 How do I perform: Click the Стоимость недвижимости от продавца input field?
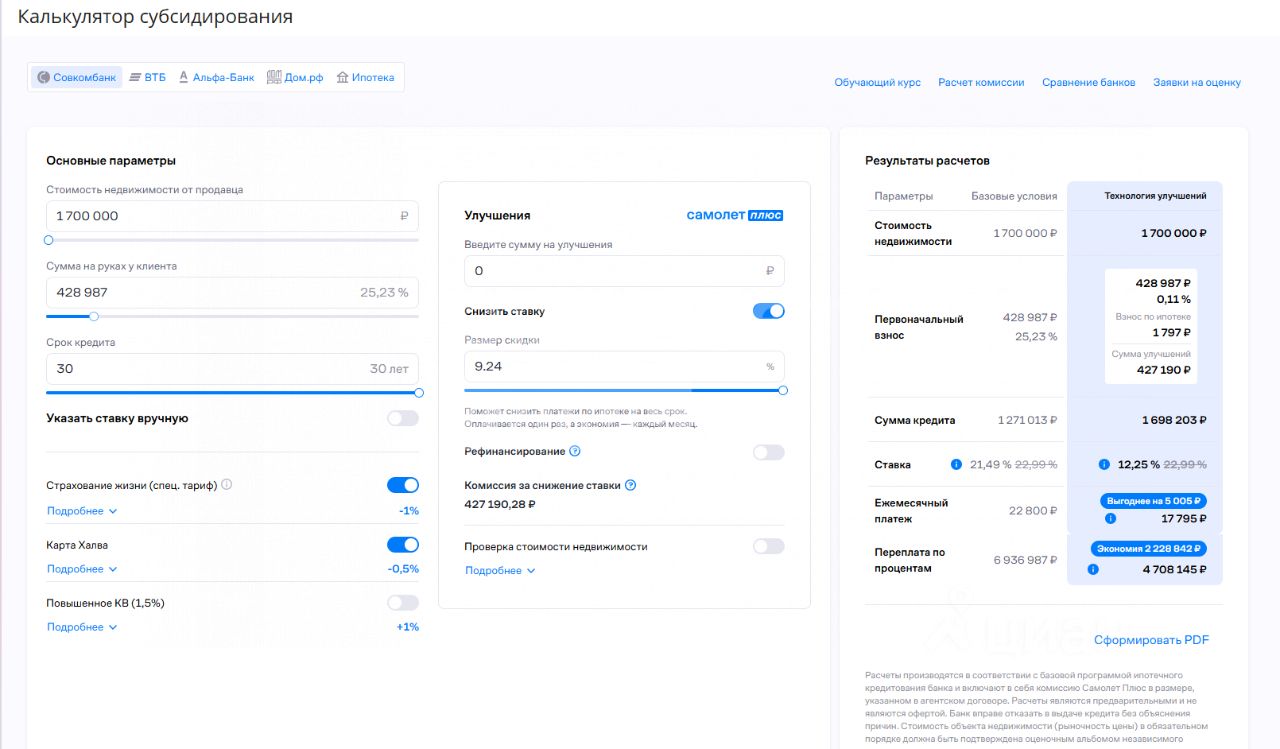(220, 216)
